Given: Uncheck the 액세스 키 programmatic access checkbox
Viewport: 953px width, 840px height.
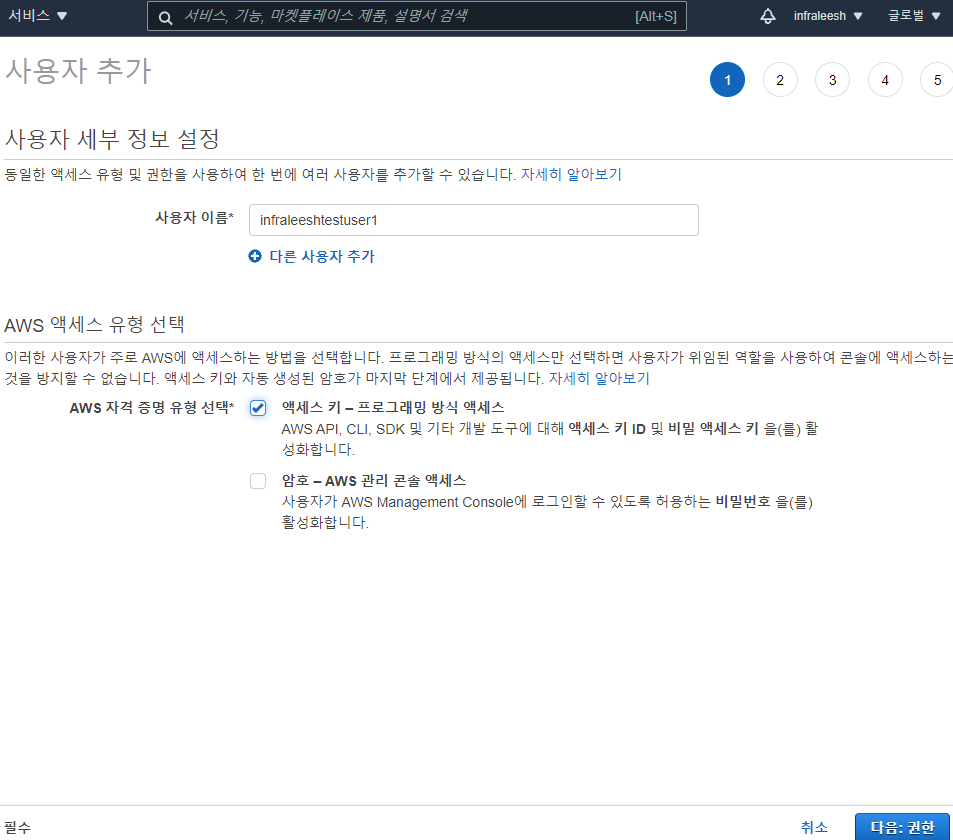Looking at the screenshot, I should pyautogui.click(x=258, y=408).
